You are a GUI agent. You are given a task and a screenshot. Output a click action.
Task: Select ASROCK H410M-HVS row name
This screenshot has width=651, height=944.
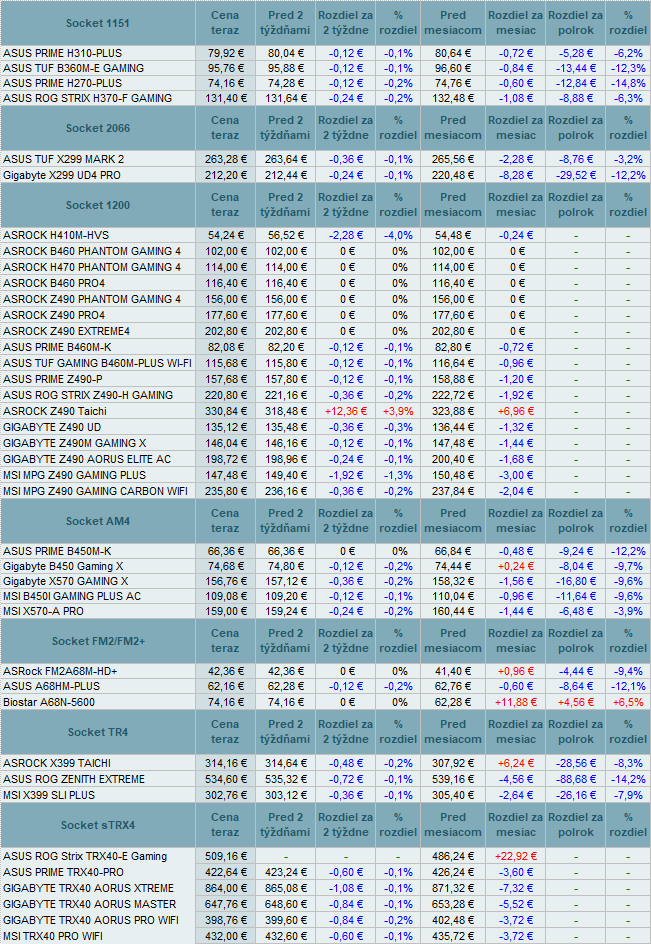[56, 235]
